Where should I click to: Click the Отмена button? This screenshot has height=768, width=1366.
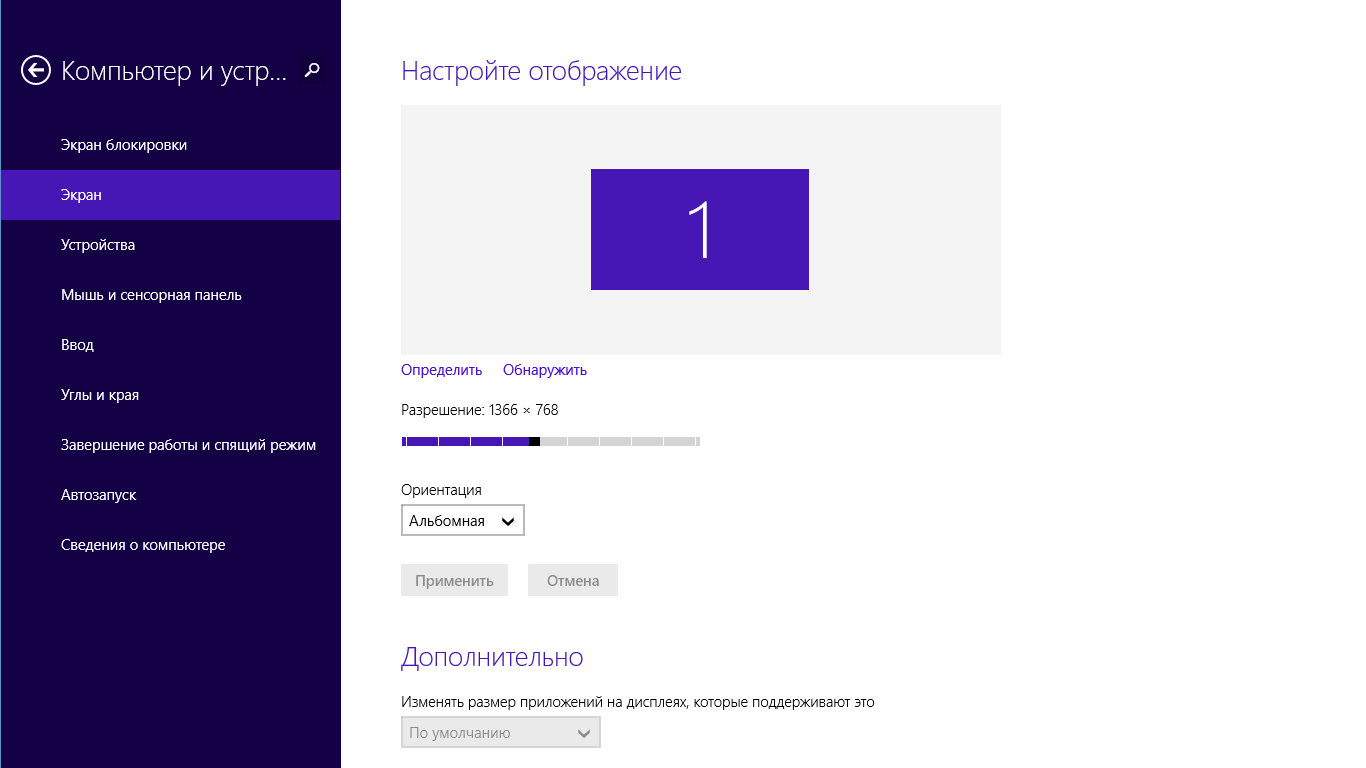573,580
